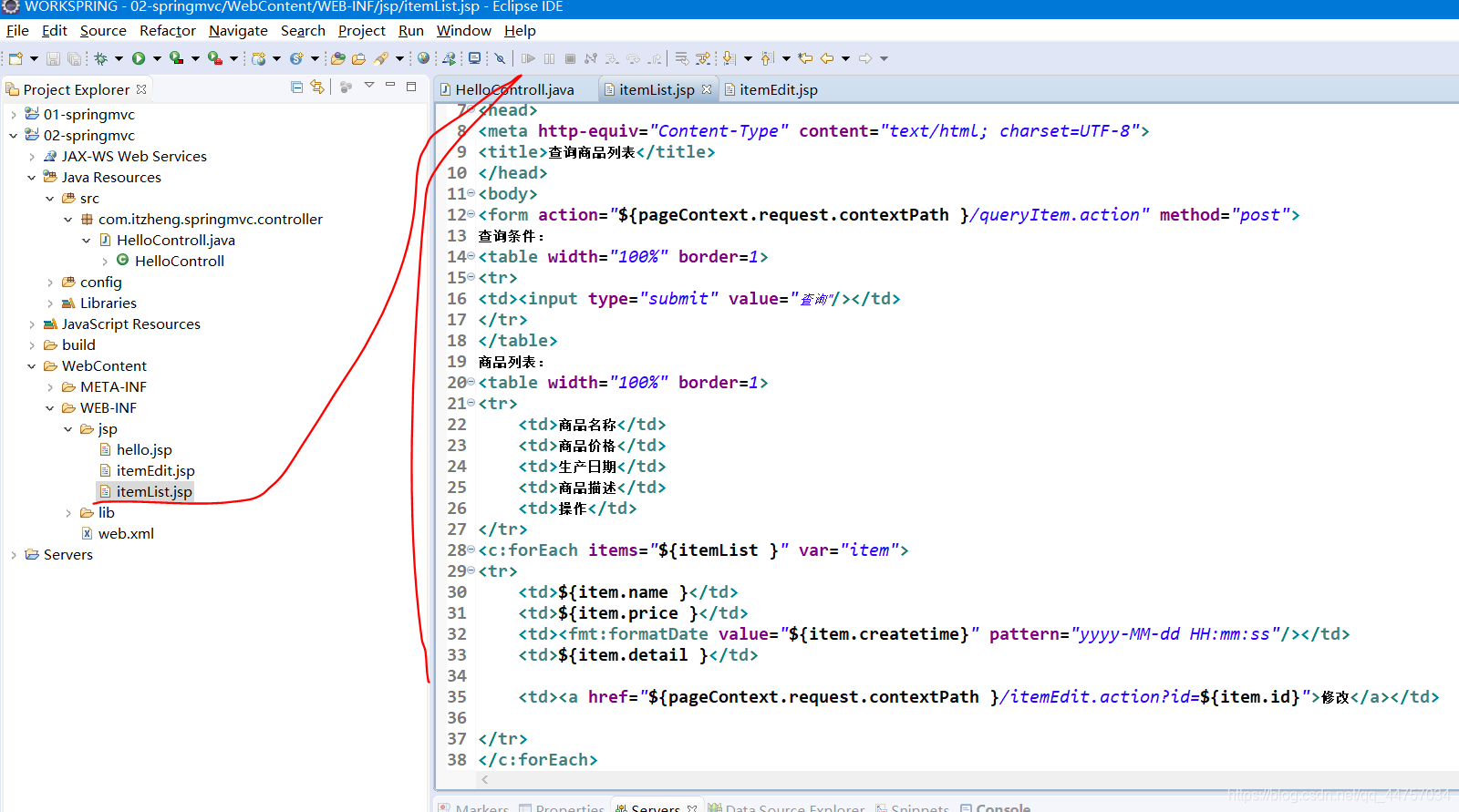Open dropdown next to New file icon
Viewport: 1459px width, 812px height.
click(x=34, y=58)
